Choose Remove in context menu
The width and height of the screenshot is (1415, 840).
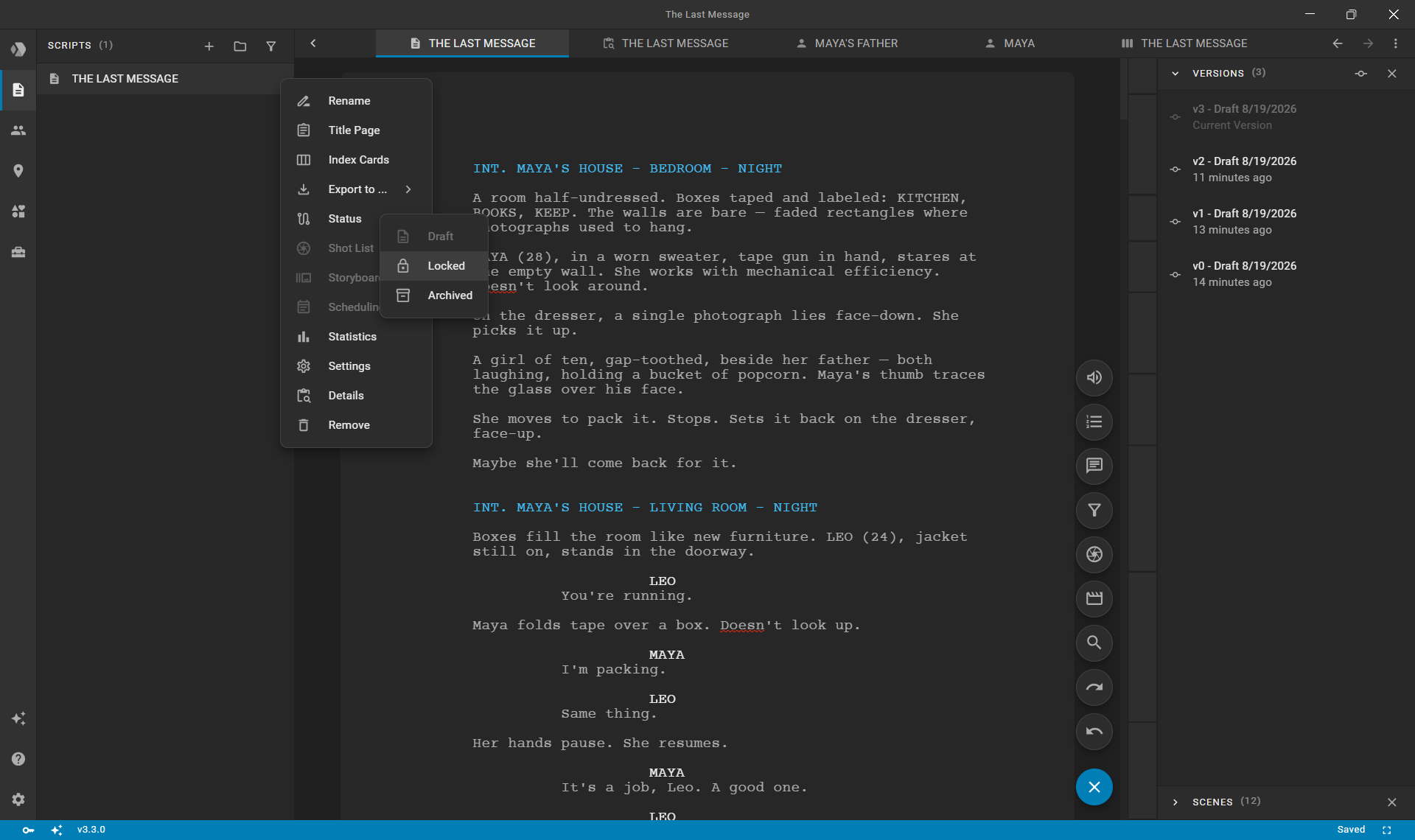(x=356, y=425)
